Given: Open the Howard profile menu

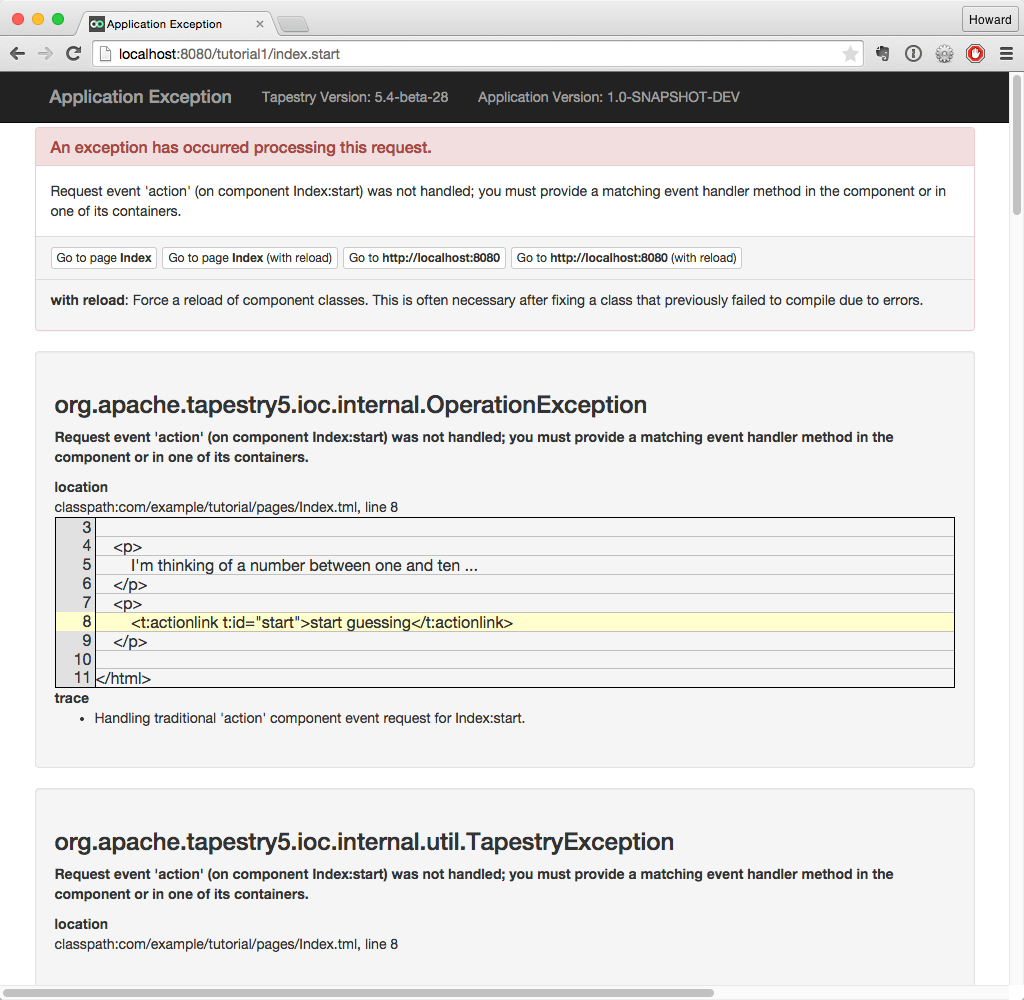Looking at the screenshot, I should (990, 19).
